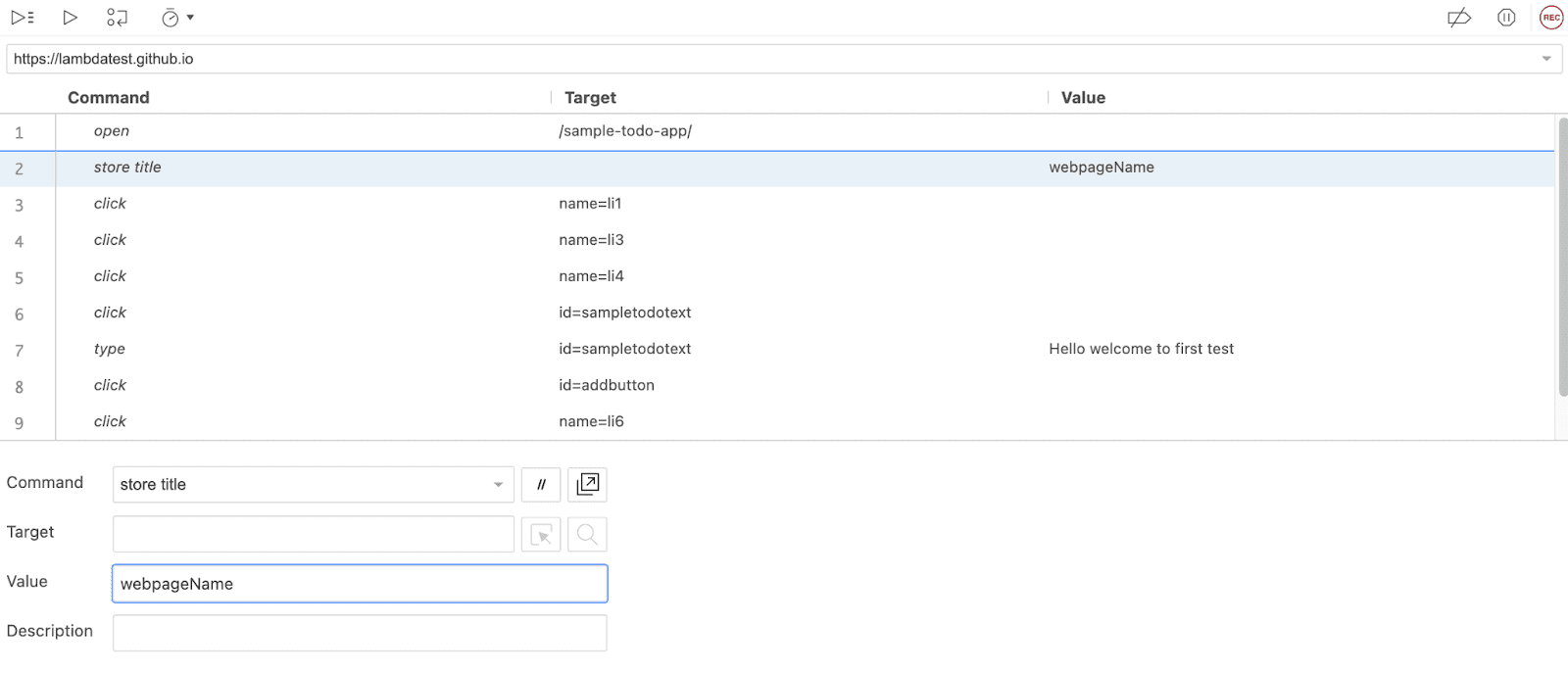Select the type command row
Viewport: 1568px width, 674px height.
click(x=777, y=349)
